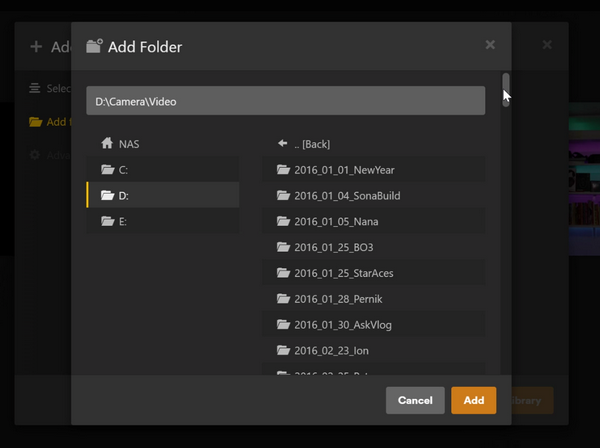Click the NAS home icon

(107, 144)
